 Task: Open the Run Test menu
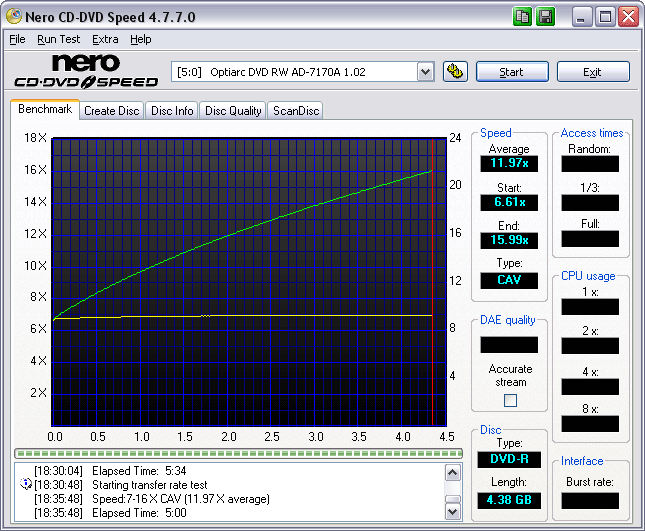(58, 39)
